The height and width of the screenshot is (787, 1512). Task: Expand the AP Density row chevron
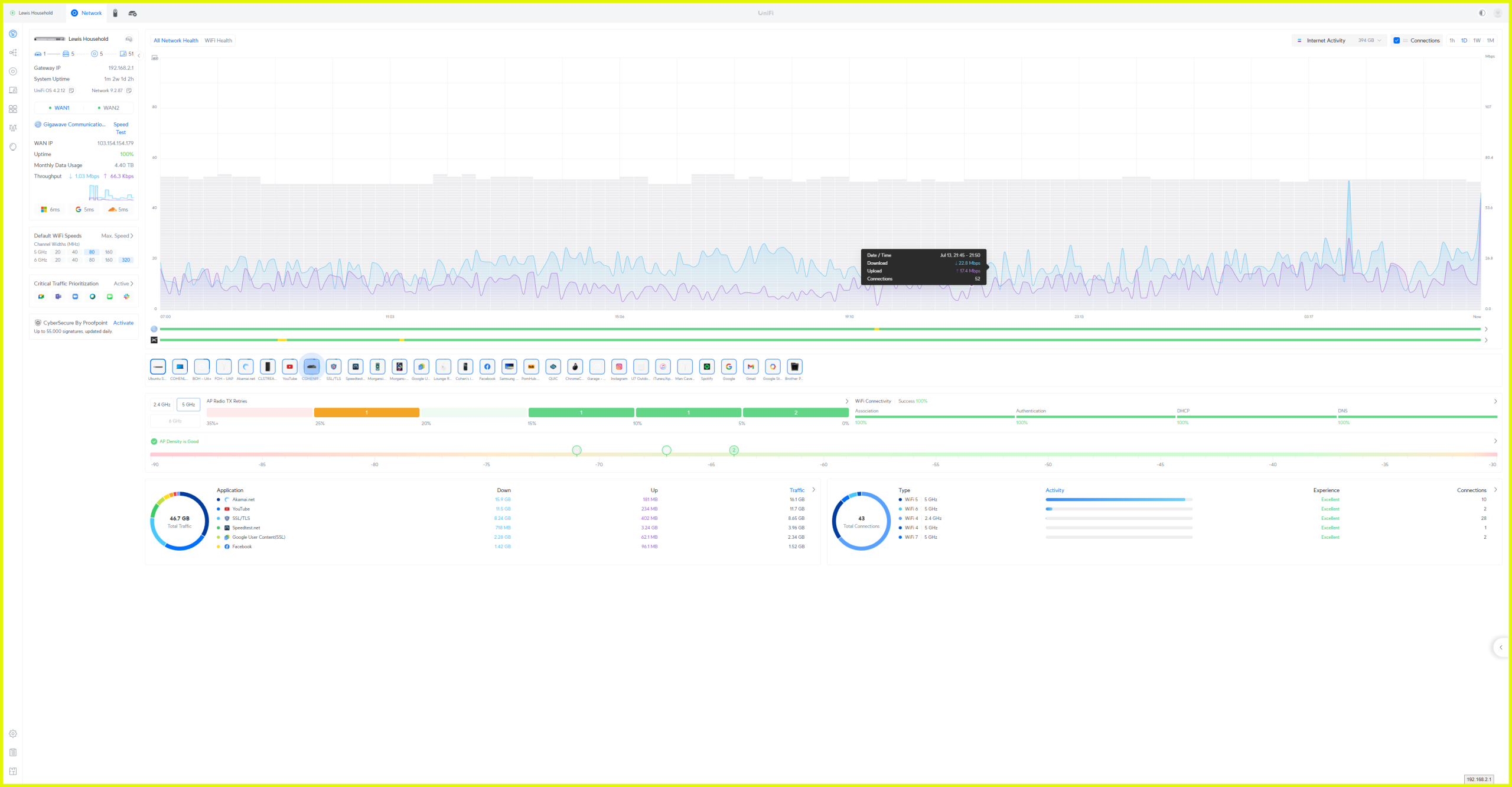[x=1495, y=441]
